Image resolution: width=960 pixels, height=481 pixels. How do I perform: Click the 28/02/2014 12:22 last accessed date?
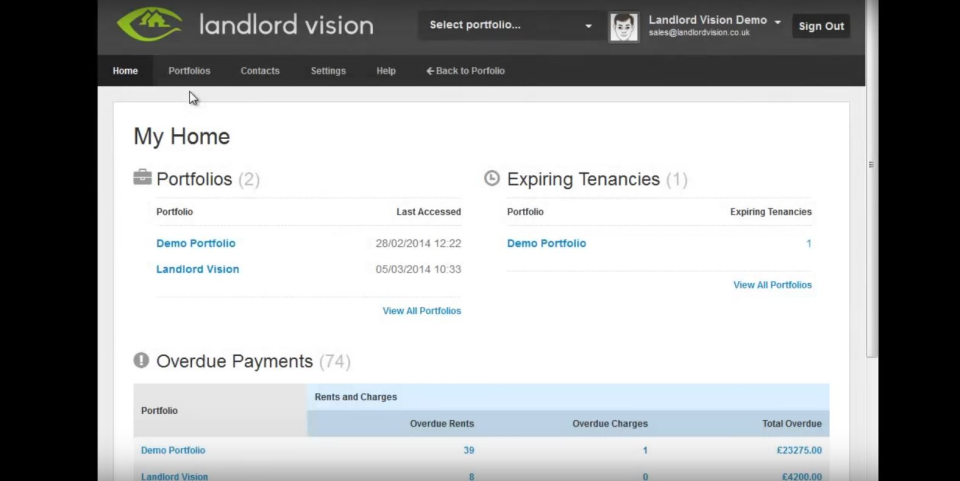418,244
